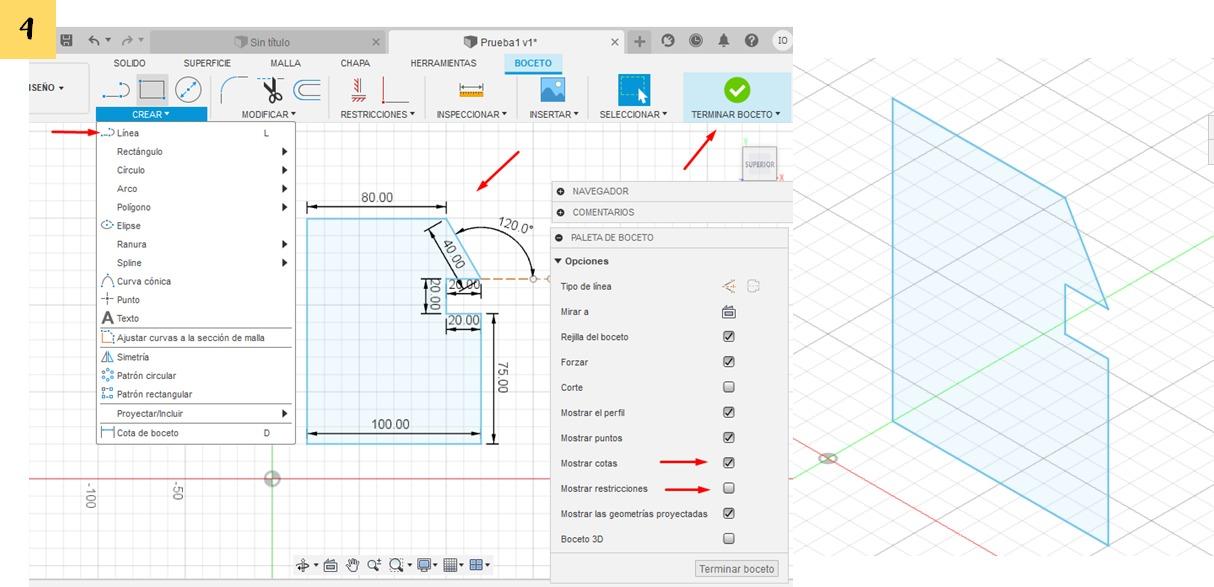Expand the COMENTARIOS panel
Screen dimensions: 1214x587
pyautogui.click(x=561, y=212)
